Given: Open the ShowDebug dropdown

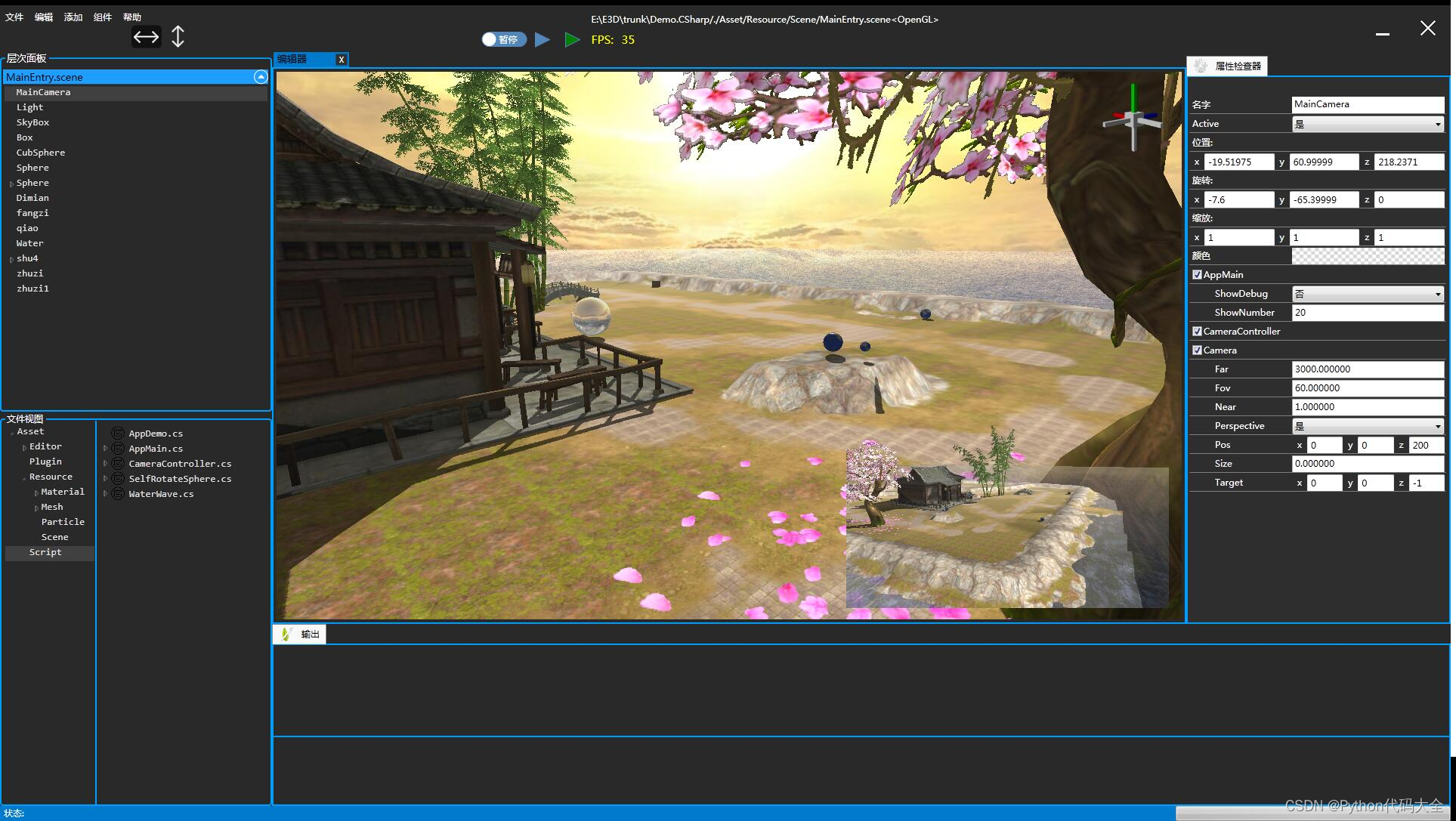Looking at the screenshot, I should [1368, 294].
